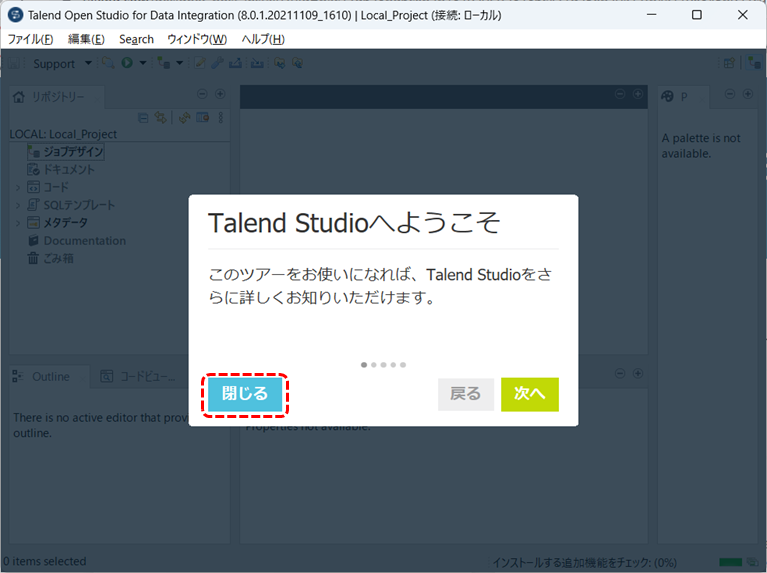767x573 pixels.
Task: Click the first of the two folder-with-arrows toolbar icons
Action: pos(279,63)
